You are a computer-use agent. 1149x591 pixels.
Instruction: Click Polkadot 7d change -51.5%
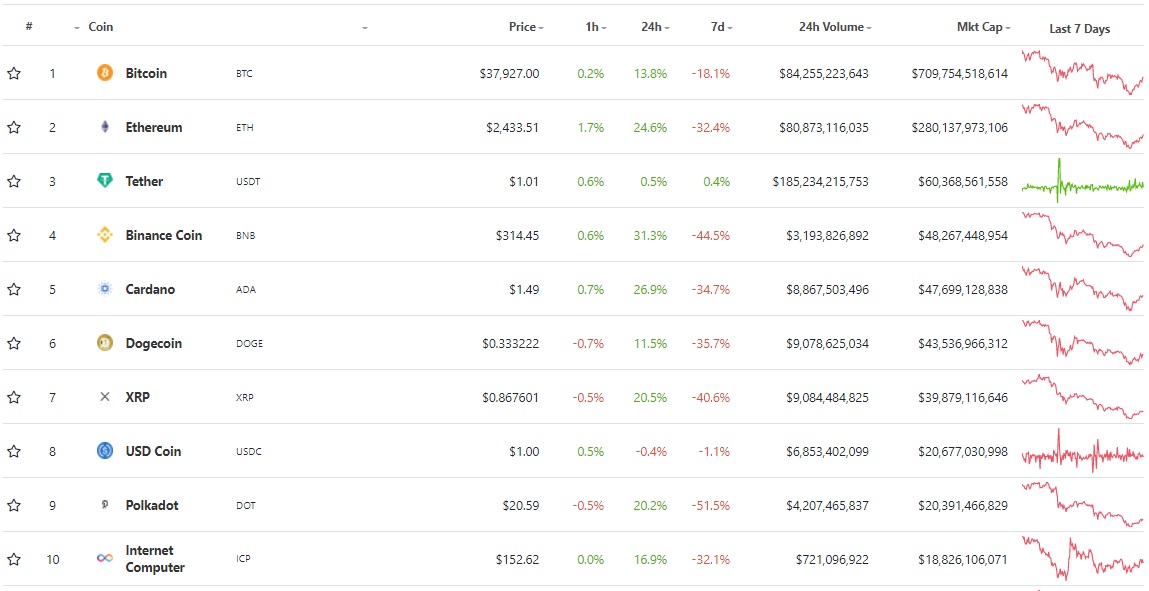(711, 505)
